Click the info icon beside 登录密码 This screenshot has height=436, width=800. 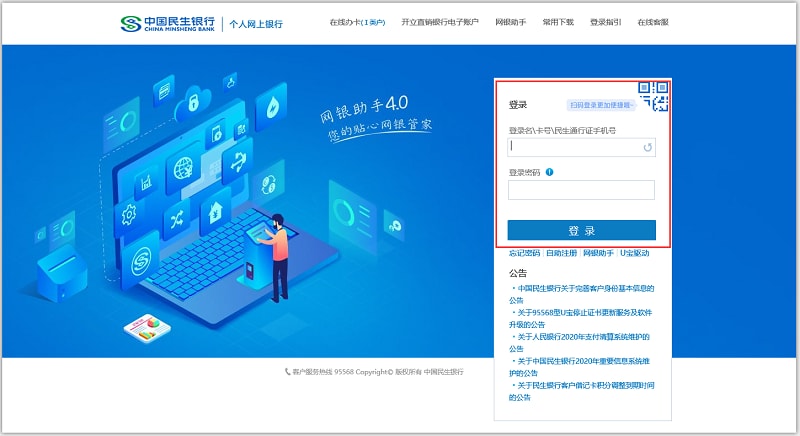click(x=550, y=172)
